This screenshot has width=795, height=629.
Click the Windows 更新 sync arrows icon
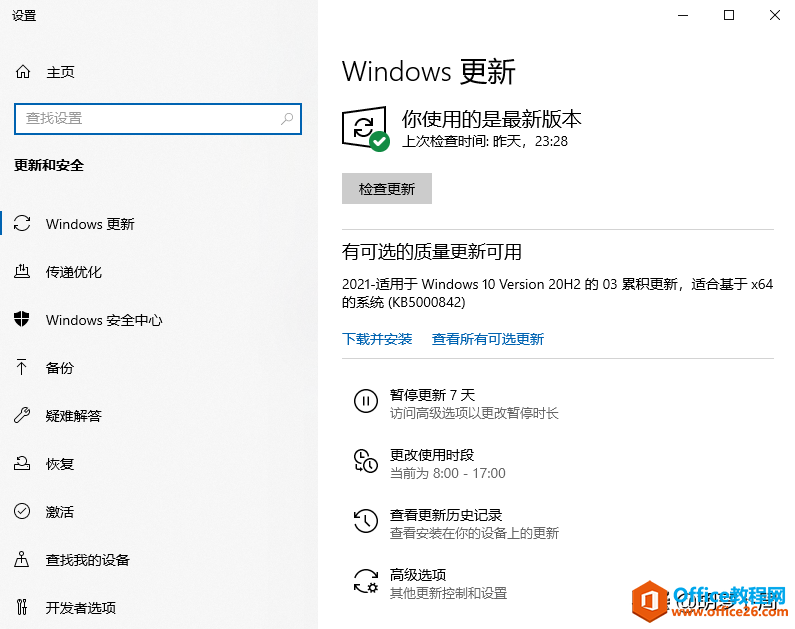pos(22,224)
